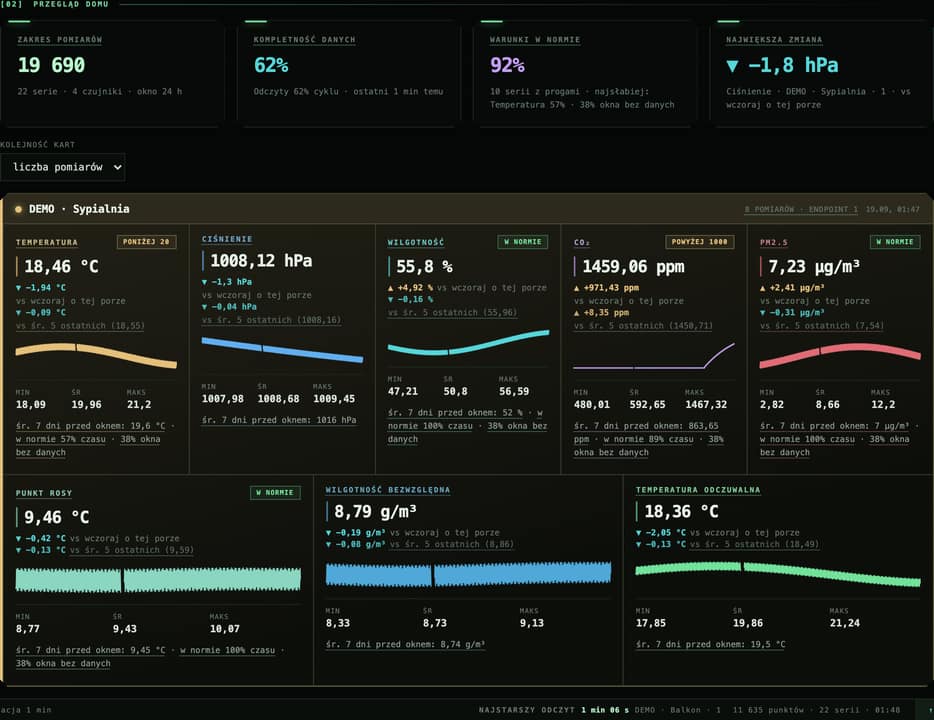Click the 'KOLEJNOŚĆ KART' label
Screen dimensions: 934x720
pos(38,145)
